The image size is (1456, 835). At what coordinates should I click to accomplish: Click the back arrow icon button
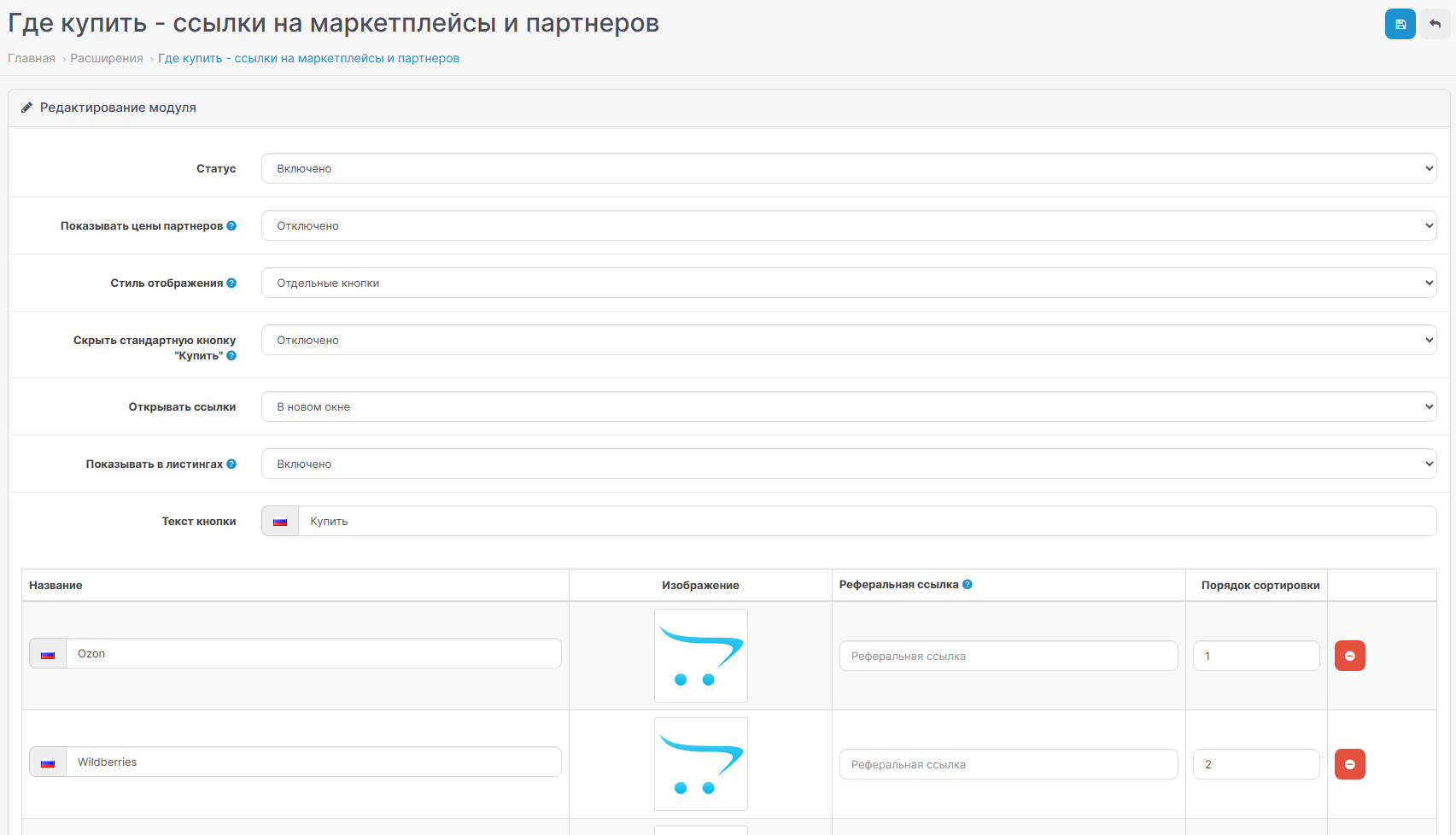[1435, 24]
